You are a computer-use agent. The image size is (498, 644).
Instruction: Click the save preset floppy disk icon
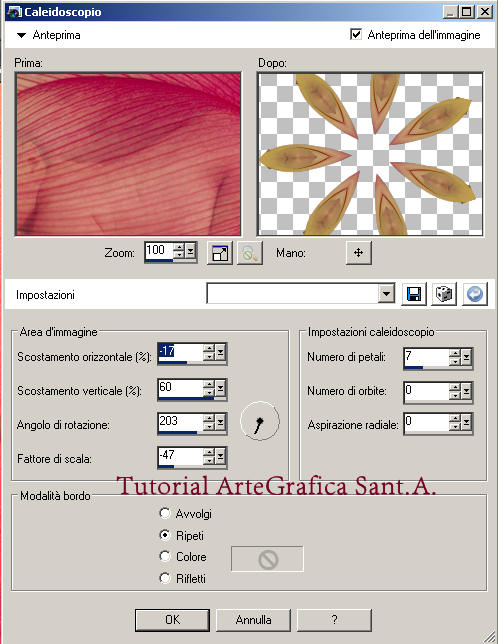pos(413,294)
